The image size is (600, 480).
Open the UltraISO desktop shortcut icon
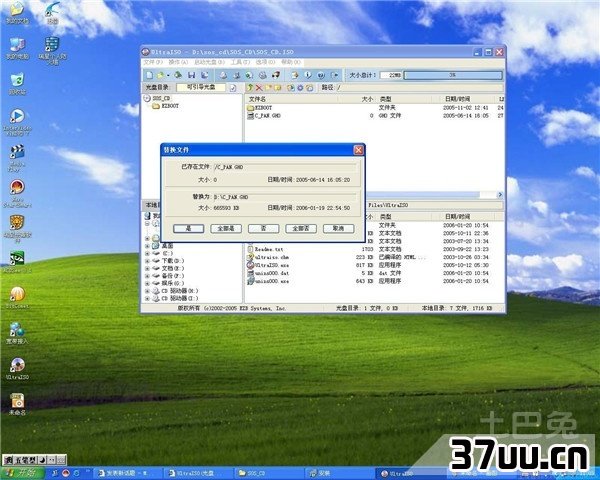17,369
